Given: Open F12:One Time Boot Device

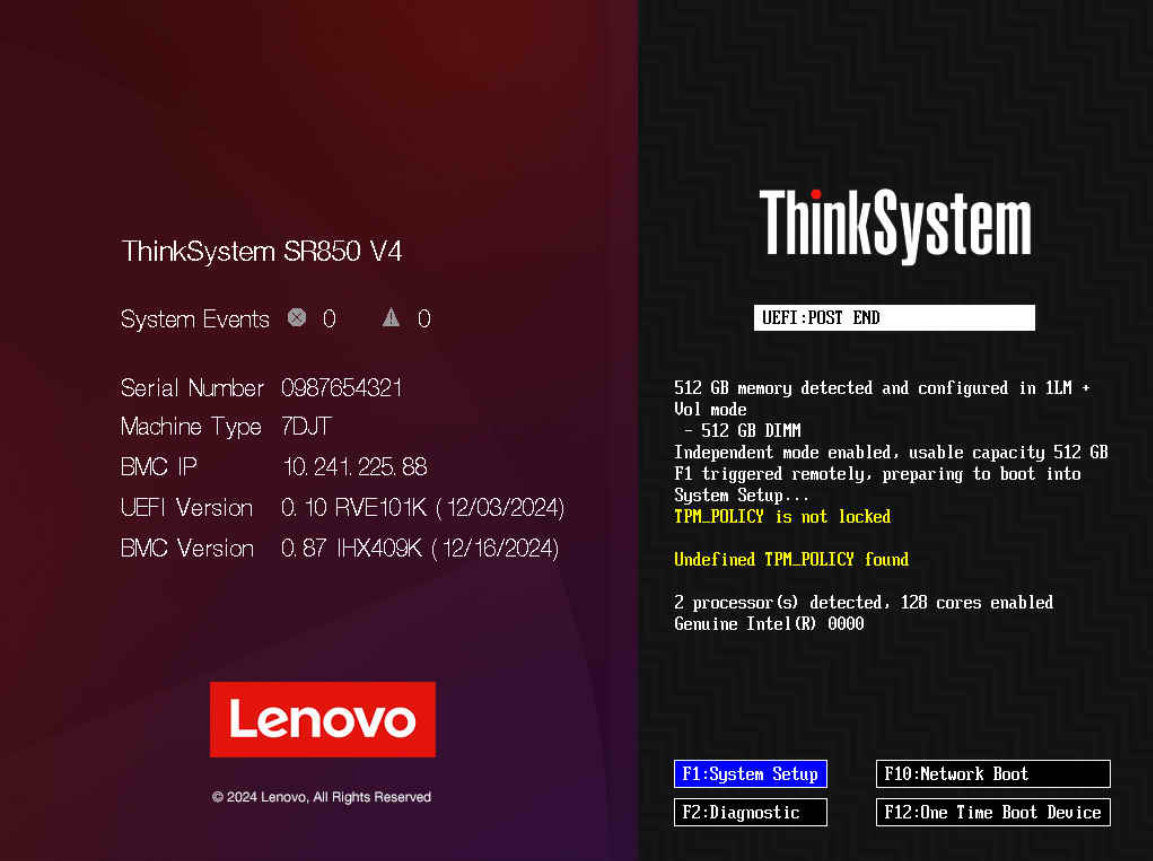Looking at the screenshot, I should tap(993, 812).
